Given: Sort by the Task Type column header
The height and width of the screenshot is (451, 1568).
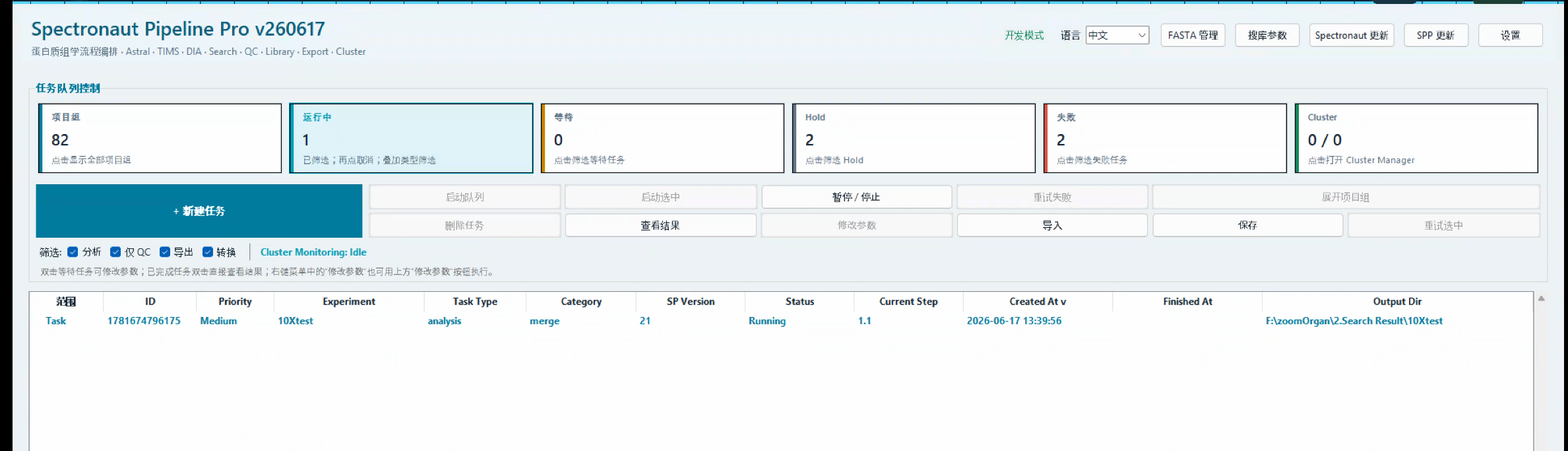Looking at the screenshot, I should [x=475, y=301].
